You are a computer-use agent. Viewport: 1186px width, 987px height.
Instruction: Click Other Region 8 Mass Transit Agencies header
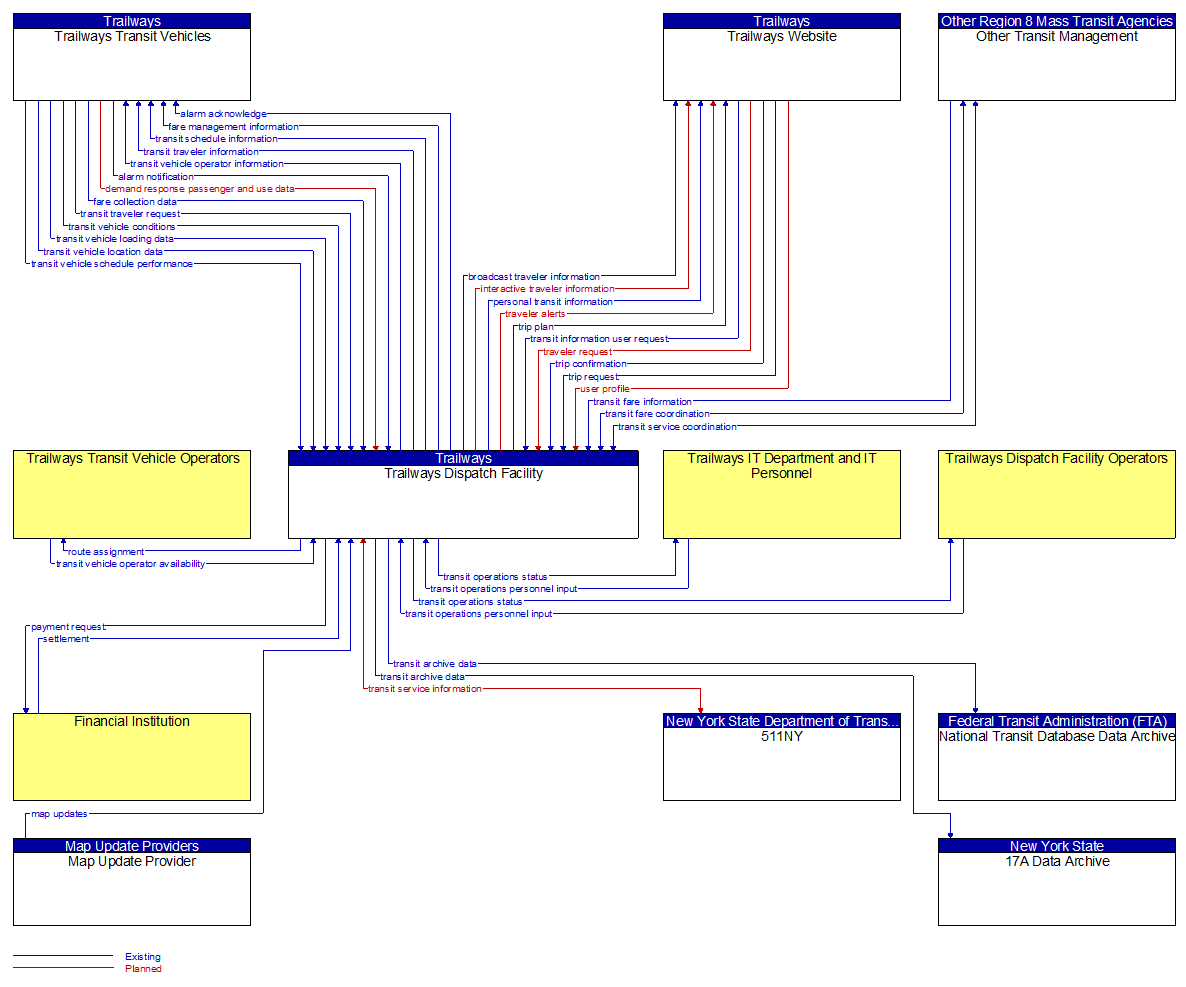1057,21
